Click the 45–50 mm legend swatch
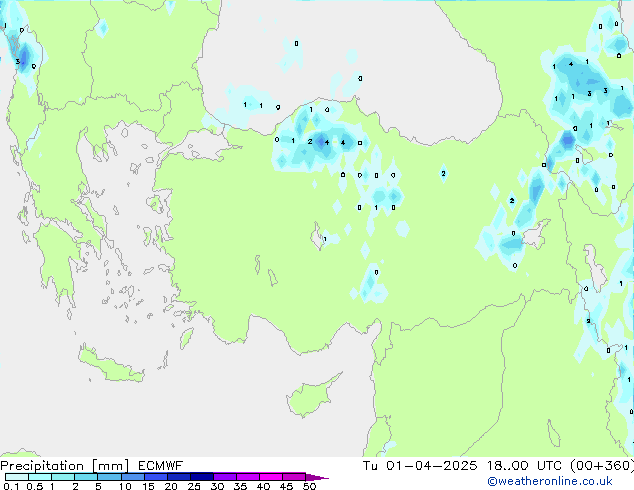Viewport: 634px width, 490px height. (294, 477)
